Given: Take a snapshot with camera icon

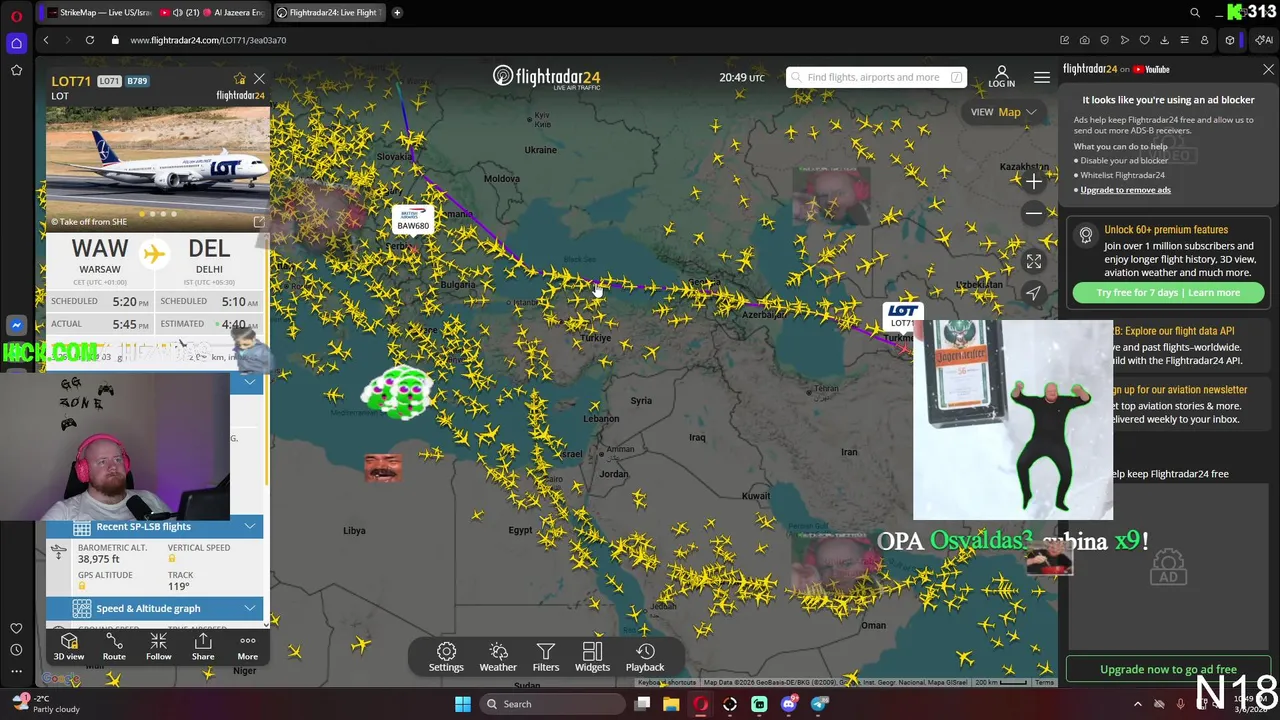Looking at the screenshot, I should pos(1084,40).
